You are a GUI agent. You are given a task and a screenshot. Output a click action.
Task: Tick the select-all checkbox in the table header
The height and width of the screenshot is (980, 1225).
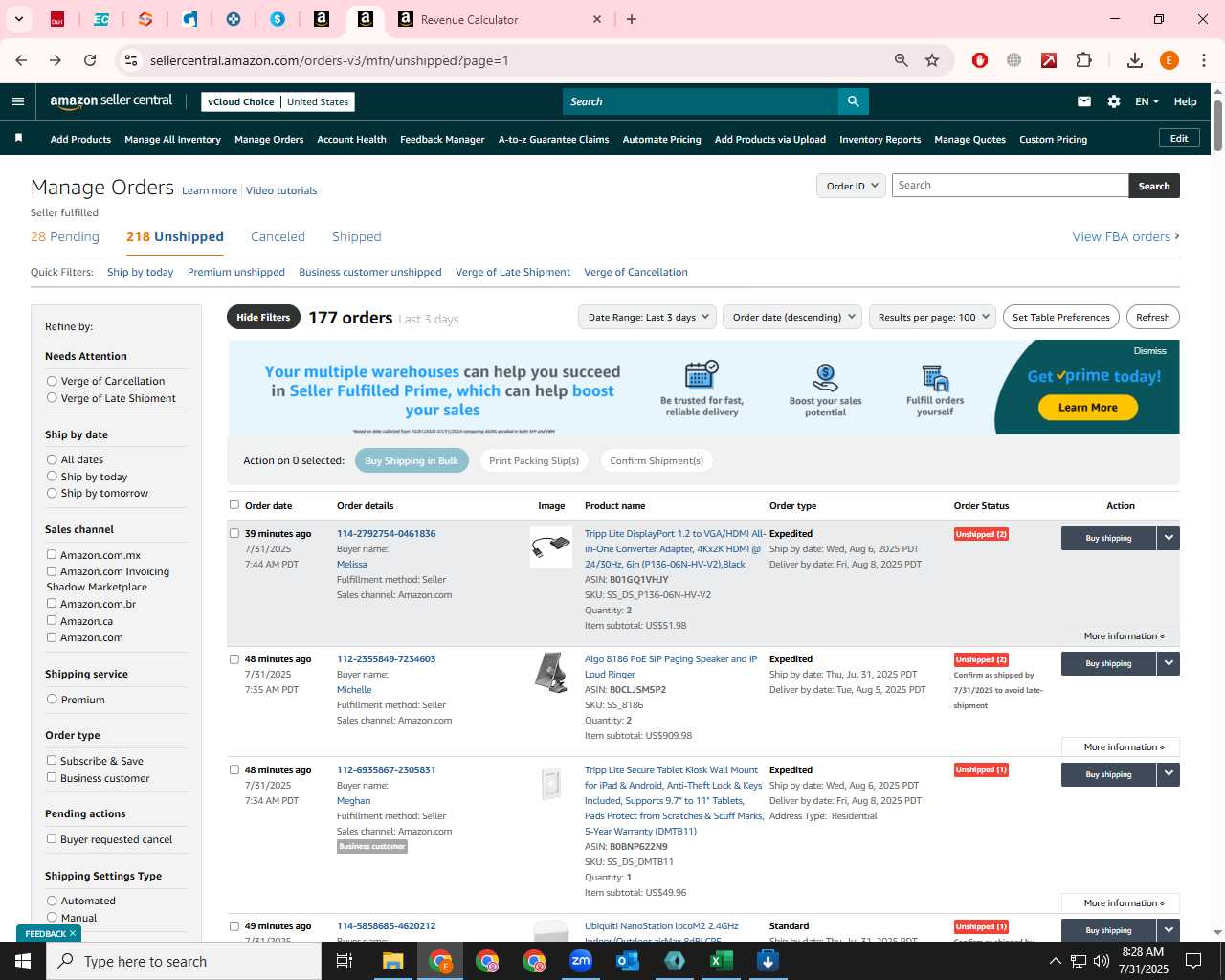pyautogui.click(x=234, y=504)
